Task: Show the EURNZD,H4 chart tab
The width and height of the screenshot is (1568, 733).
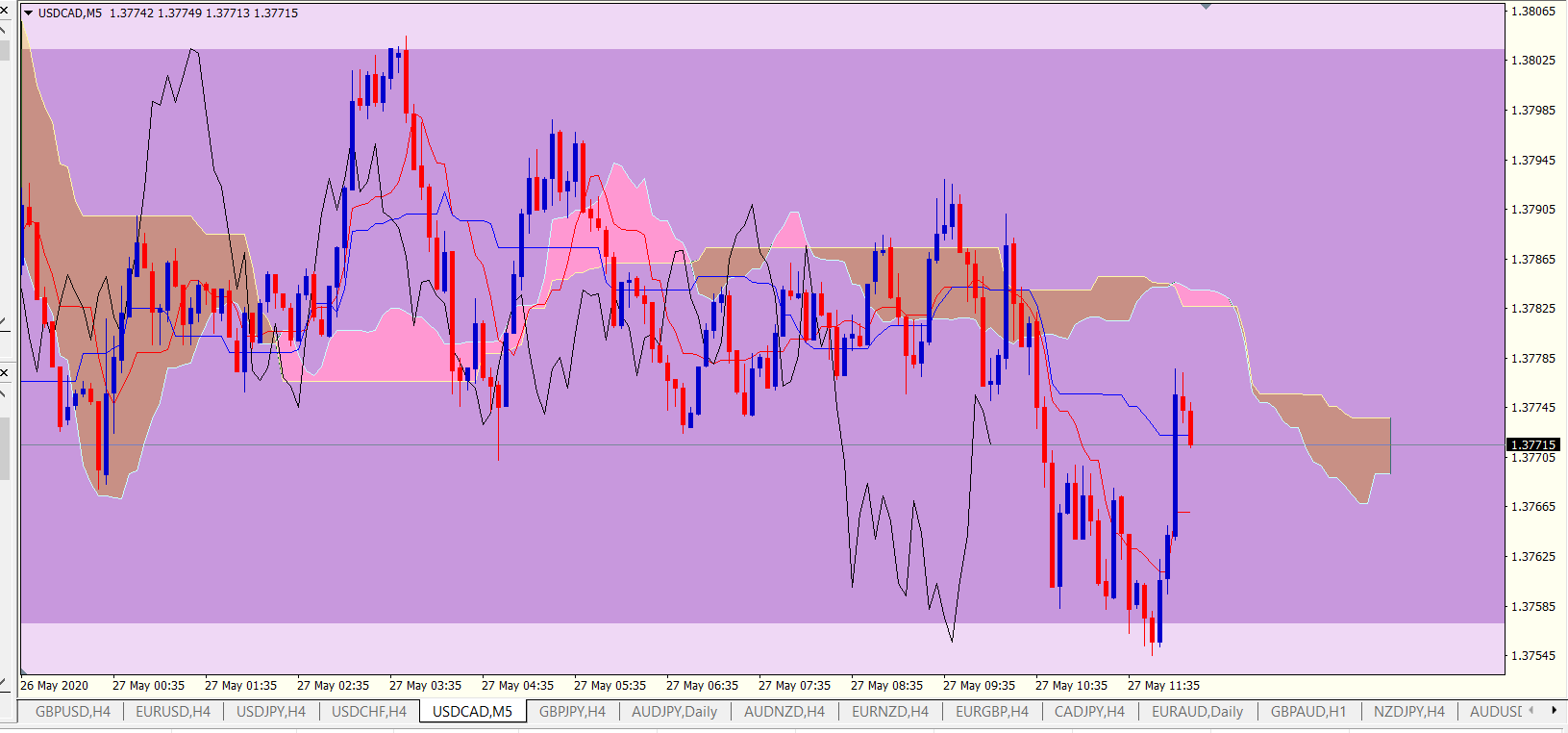Action: pyautogui.click(x=890, y=712)
